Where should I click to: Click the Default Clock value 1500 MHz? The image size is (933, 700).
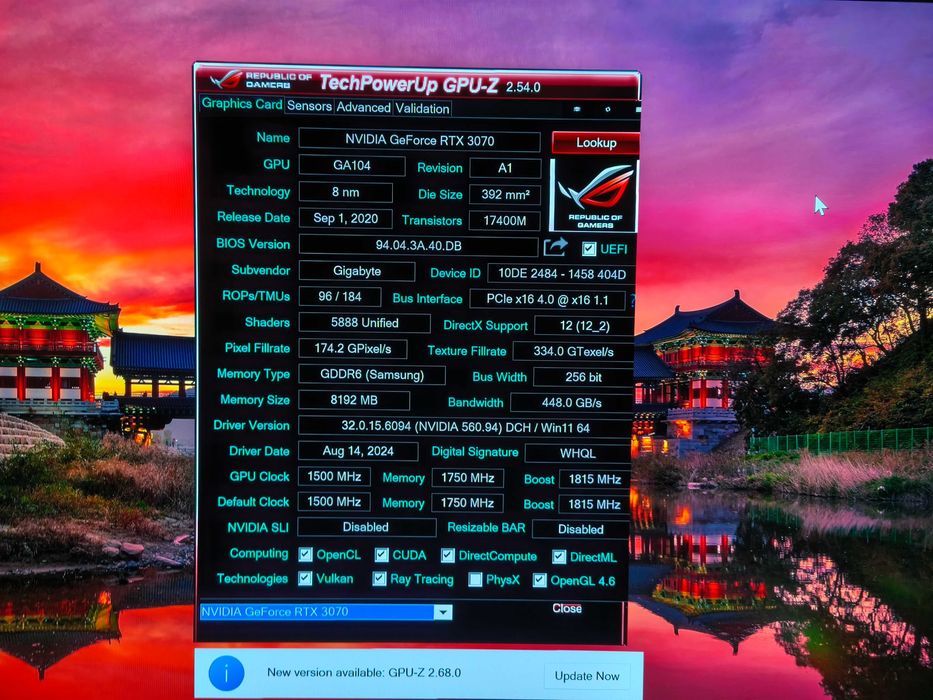pos(334,502)
